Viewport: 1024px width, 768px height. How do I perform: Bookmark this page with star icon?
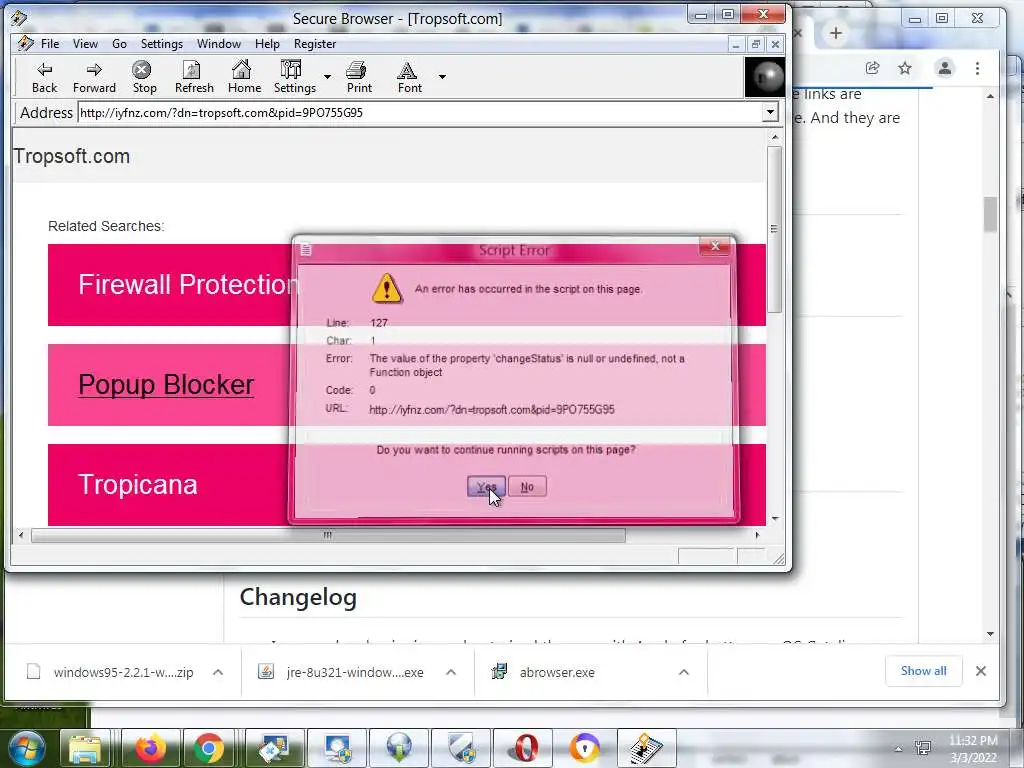(x=904, y=68)
